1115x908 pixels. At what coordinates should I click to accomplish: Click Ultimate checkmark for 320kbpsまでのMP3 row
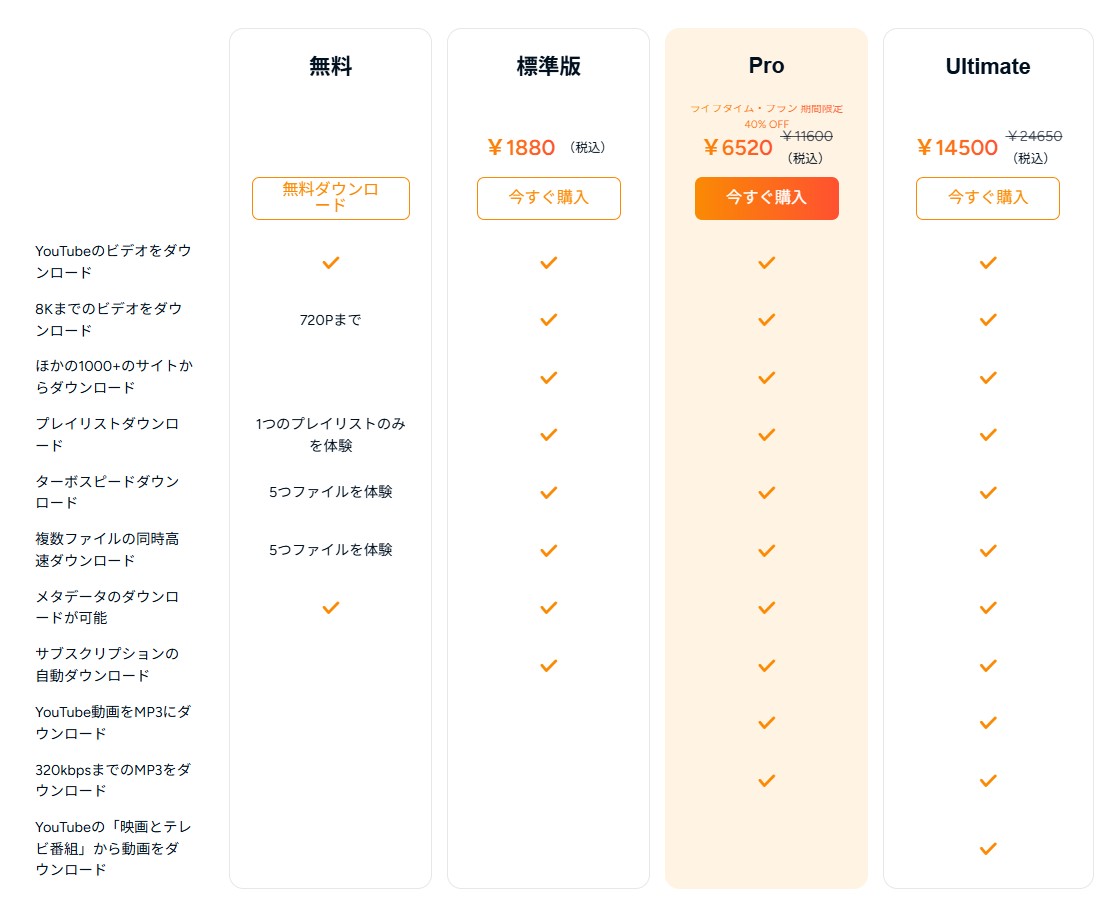click(x=987, y=780)
